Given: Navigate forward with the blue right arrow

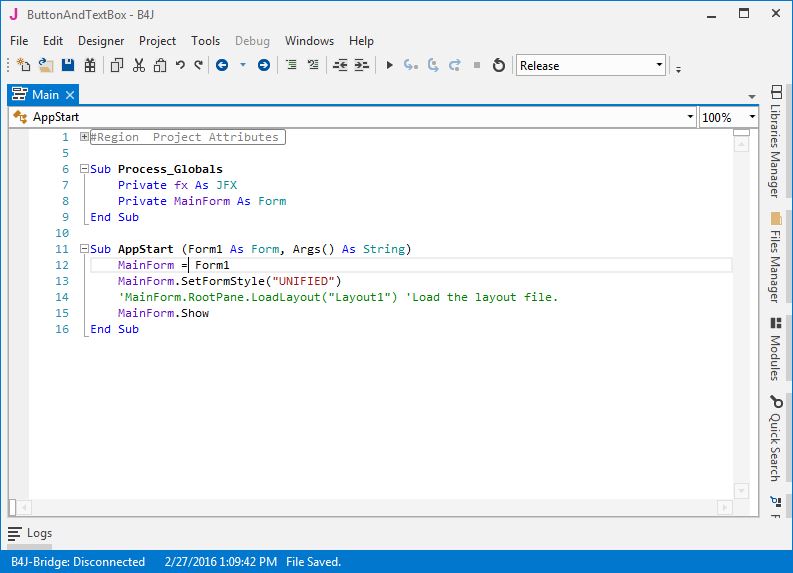Looking at the screenshot, I should coord(263,65).
